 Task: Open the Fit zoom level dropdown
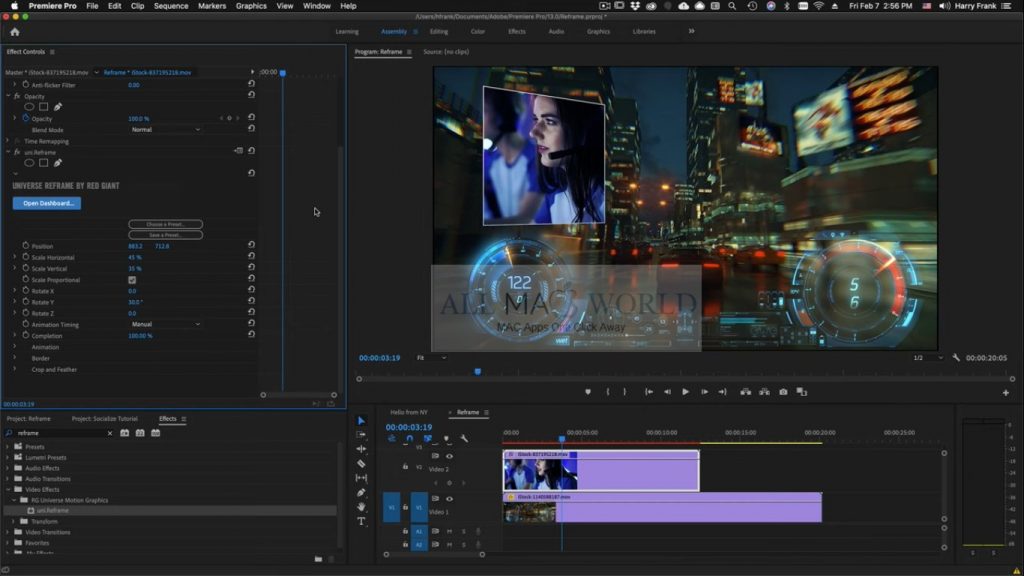pos(432,358)
